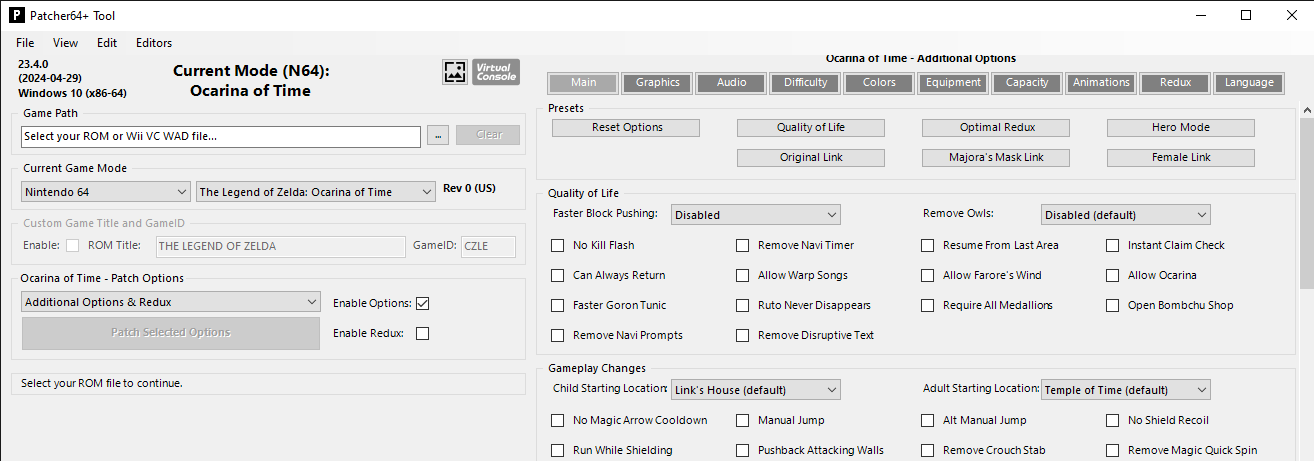Screen dimensions: 1314x461
Task: Enable No Kill Flash
Action: [558, 245]
